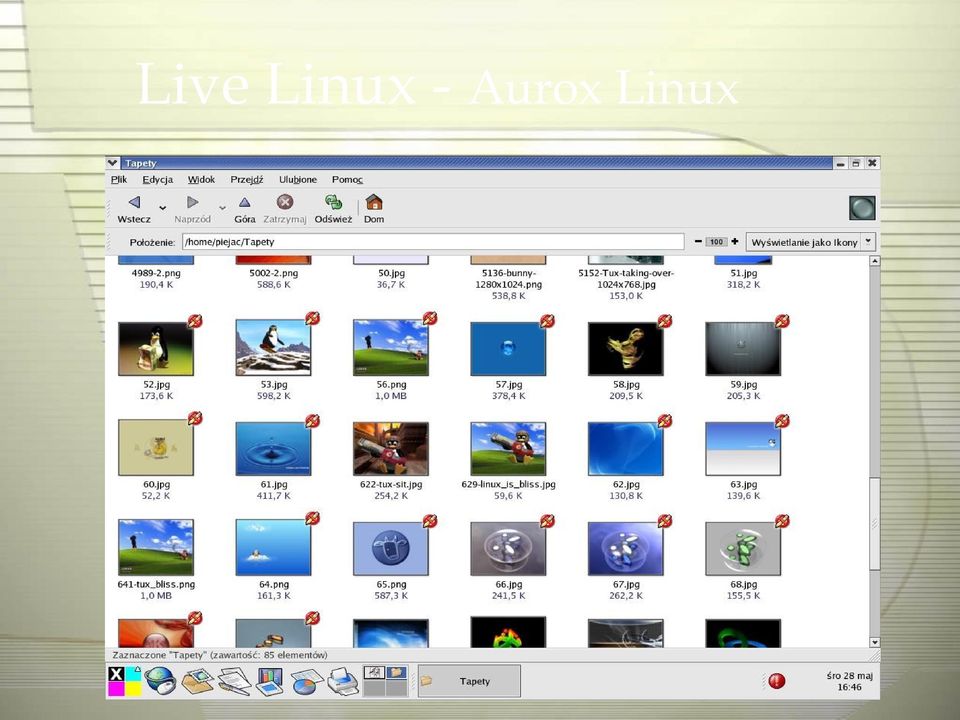The image size is (960, 720).
Task: Click the file name 62.jpg
Action: click(626, 484)
